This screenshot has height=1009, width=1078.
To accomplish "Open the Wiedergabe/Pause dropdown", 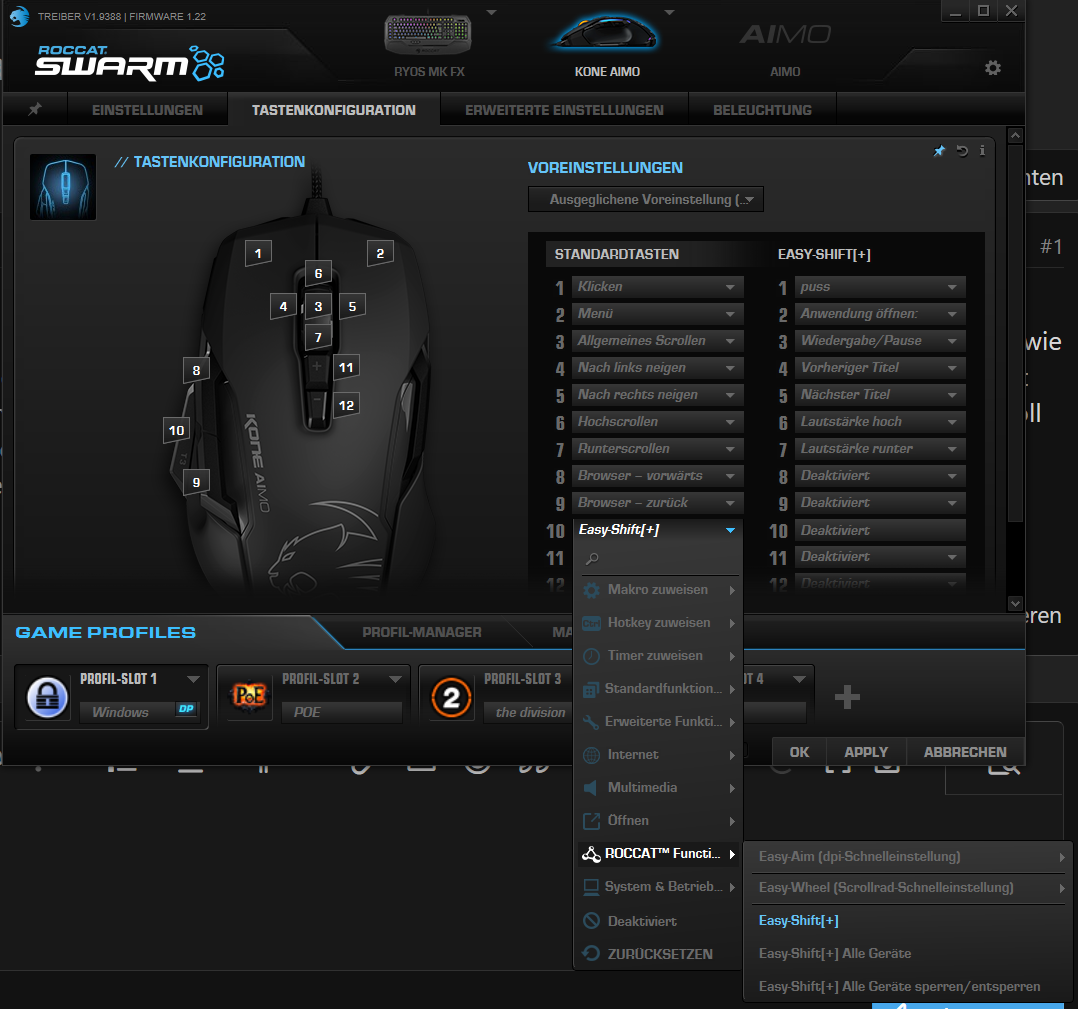I will point(880,340).
